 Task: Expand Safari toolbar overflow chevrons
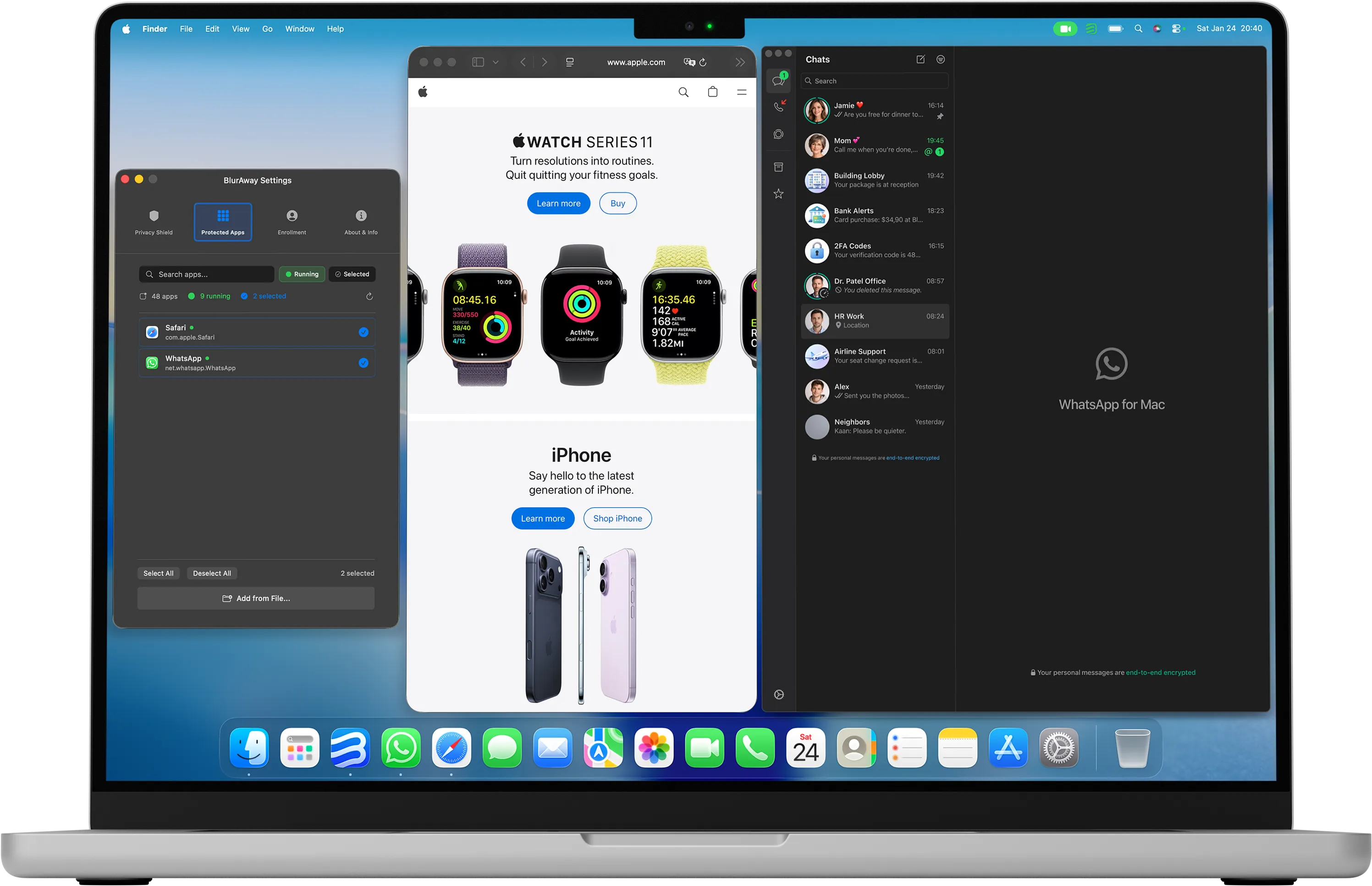click(x=740, y=62)
